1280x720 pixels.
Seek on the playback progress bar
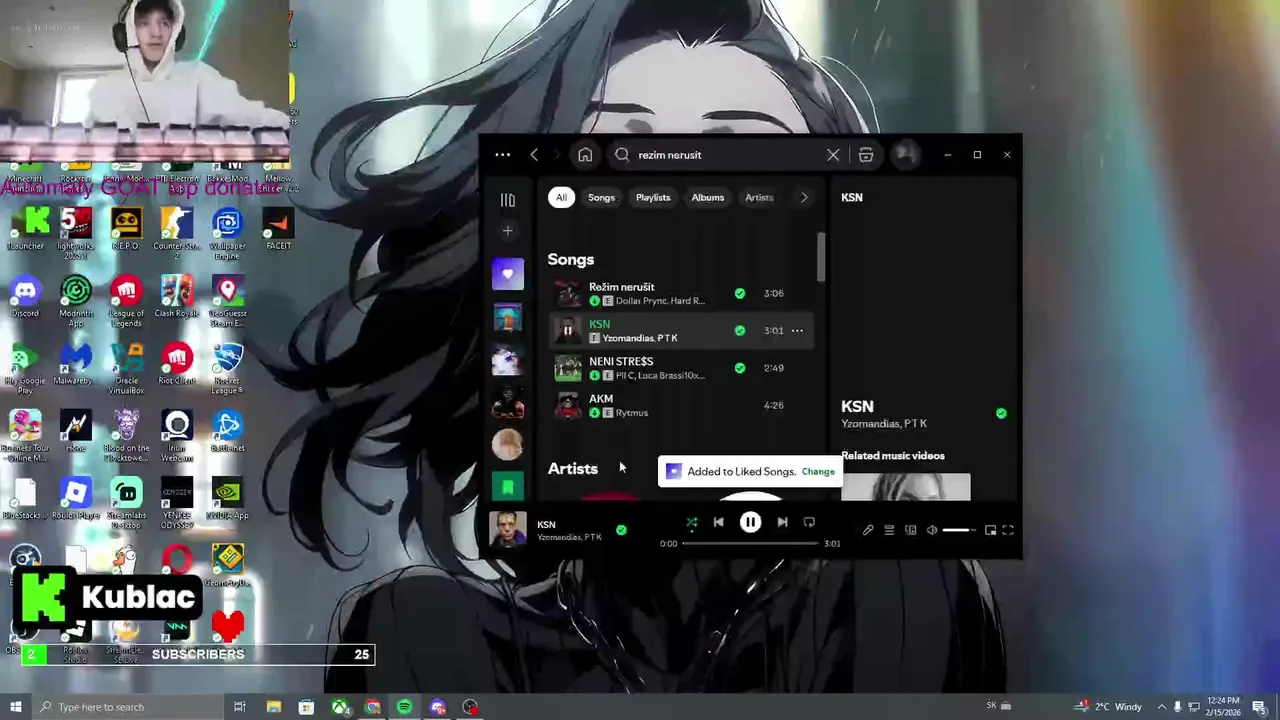point(750,543)
